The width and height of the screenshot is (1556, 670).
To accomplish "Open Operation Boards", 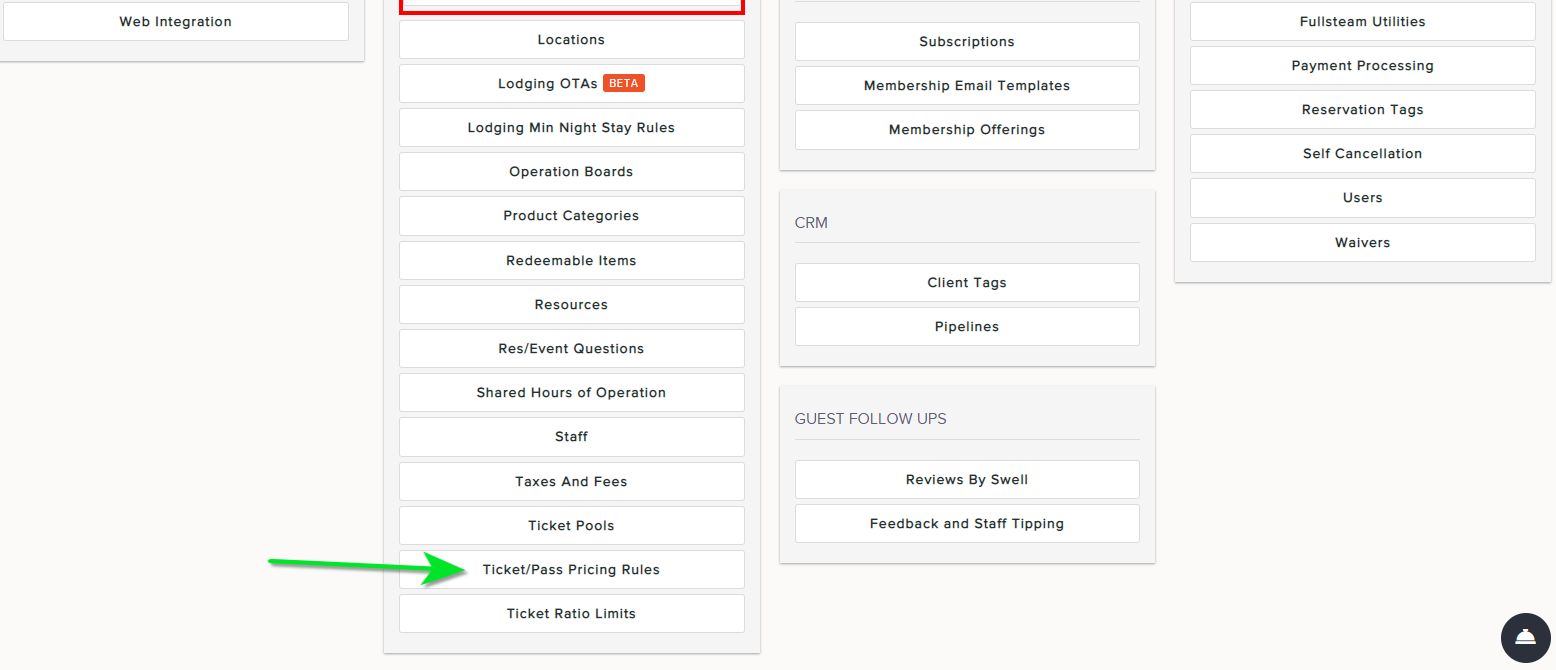I will click(x=571, y=171).
